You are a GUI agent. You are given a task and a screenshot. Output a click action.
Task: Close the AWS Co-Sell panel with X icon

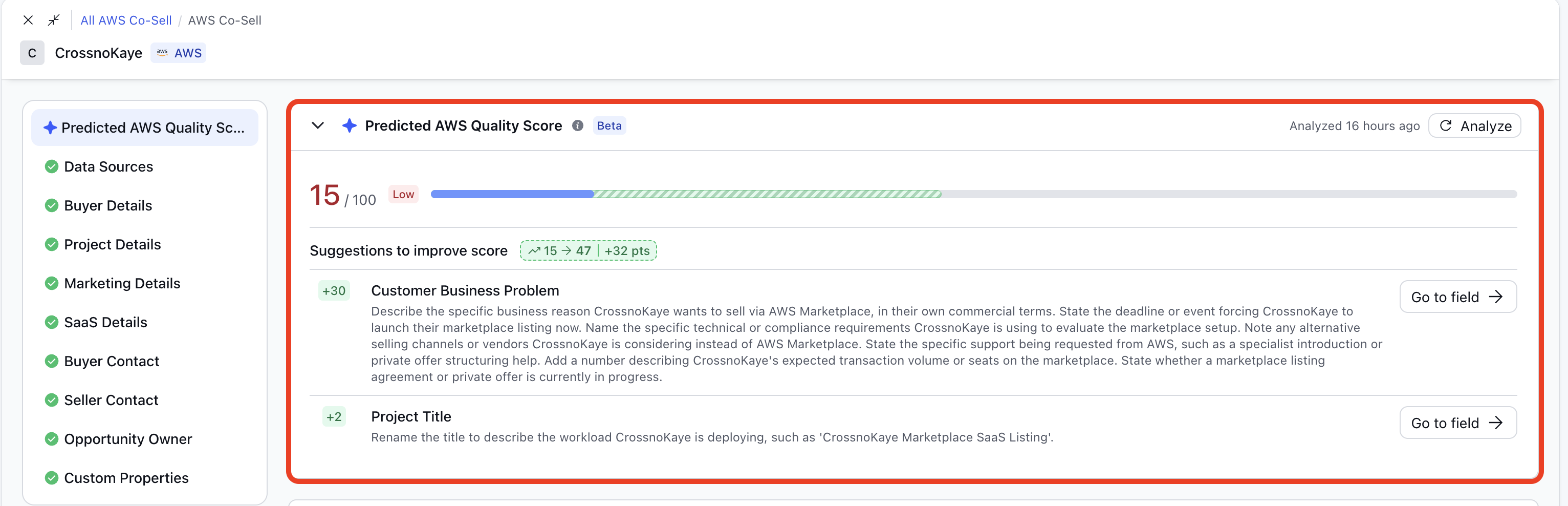click(x=28, y=20)
